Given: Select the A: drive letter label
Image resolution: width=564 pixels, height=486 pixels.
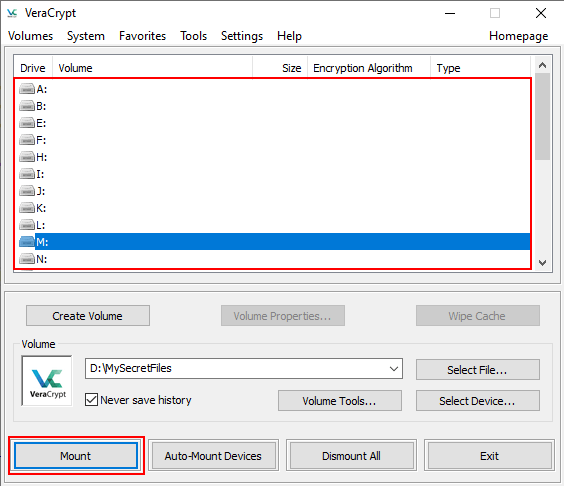Looking at the screenshot, I should (42, 89).
